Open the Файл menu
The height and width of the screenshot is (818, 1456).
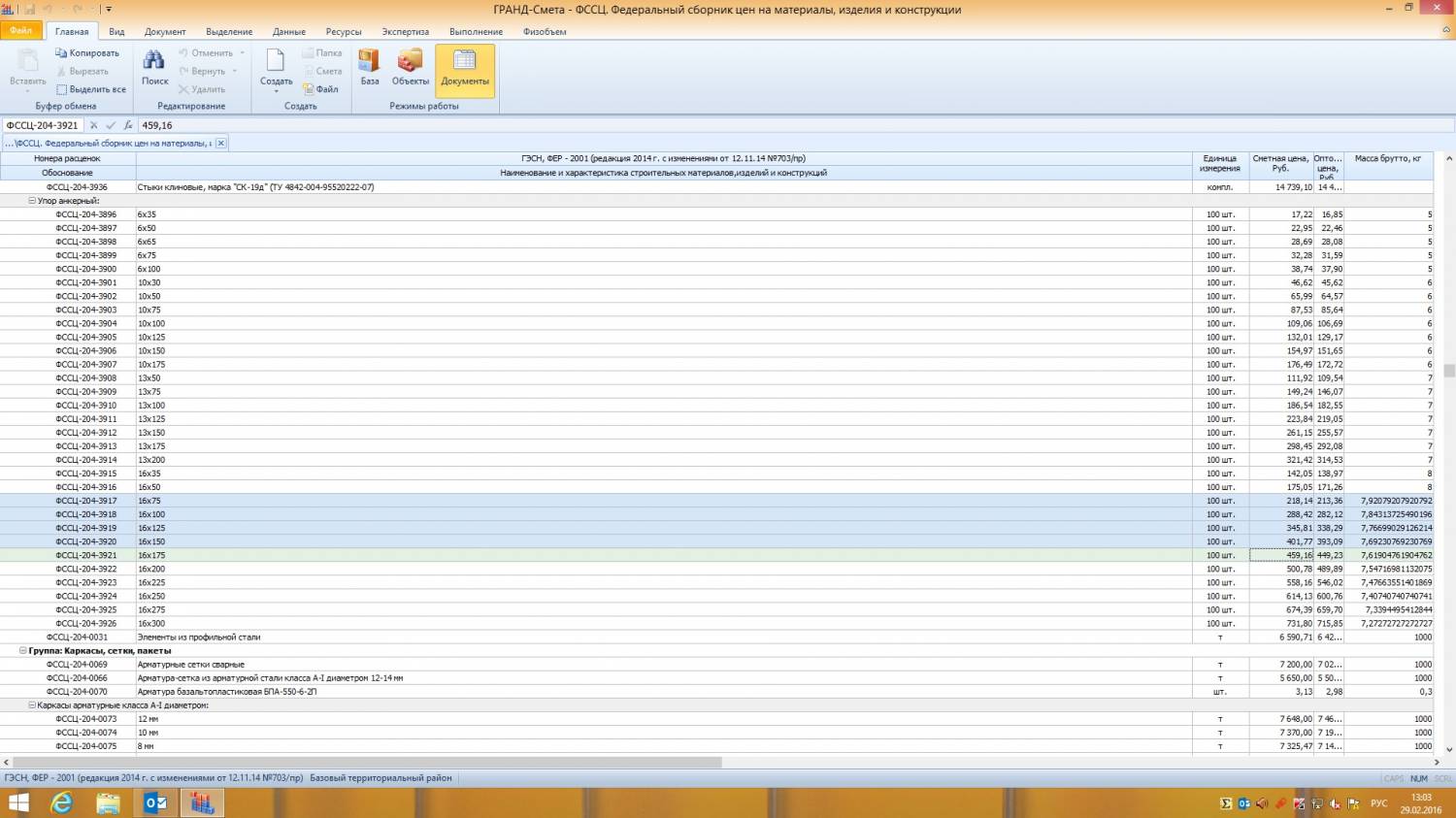(20, 31)
